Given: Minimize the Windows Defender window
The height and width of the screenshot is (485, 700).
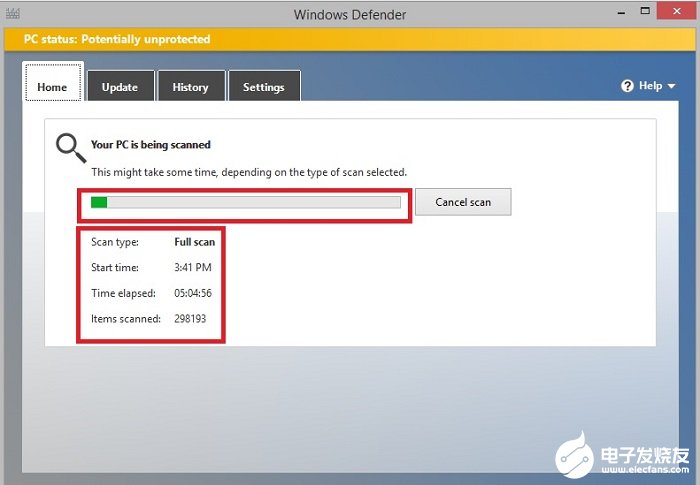Looking at the screenshot, I should (621, 13).
